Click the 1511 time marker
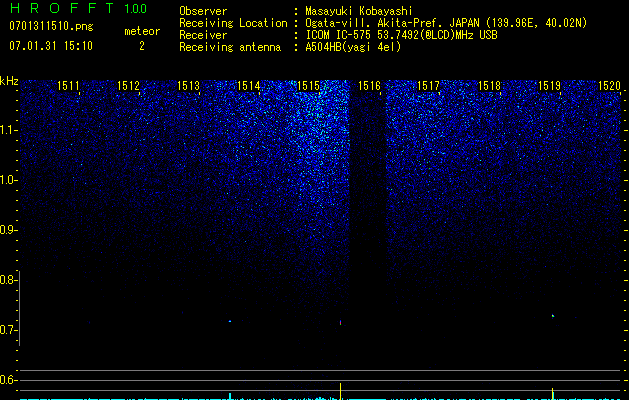 pyautogui.click(x=68, y=86)
